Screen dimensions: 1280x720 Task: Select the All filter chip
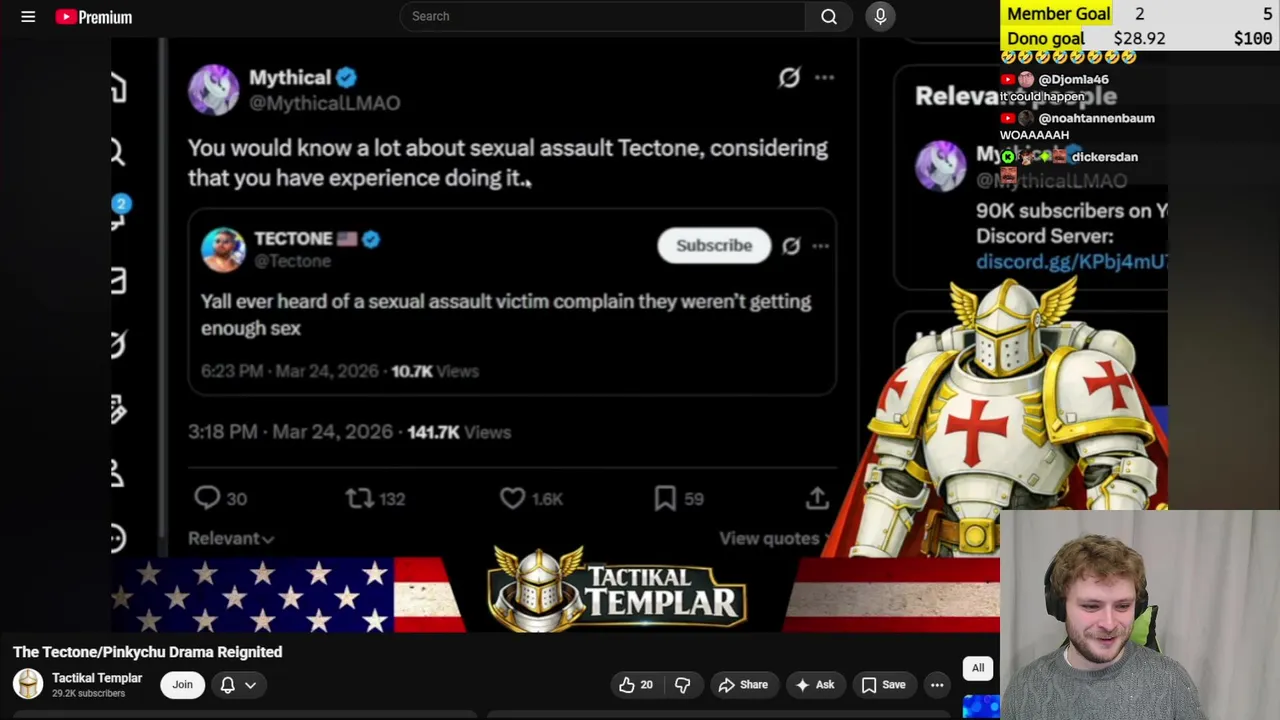[x=978, y=668]
